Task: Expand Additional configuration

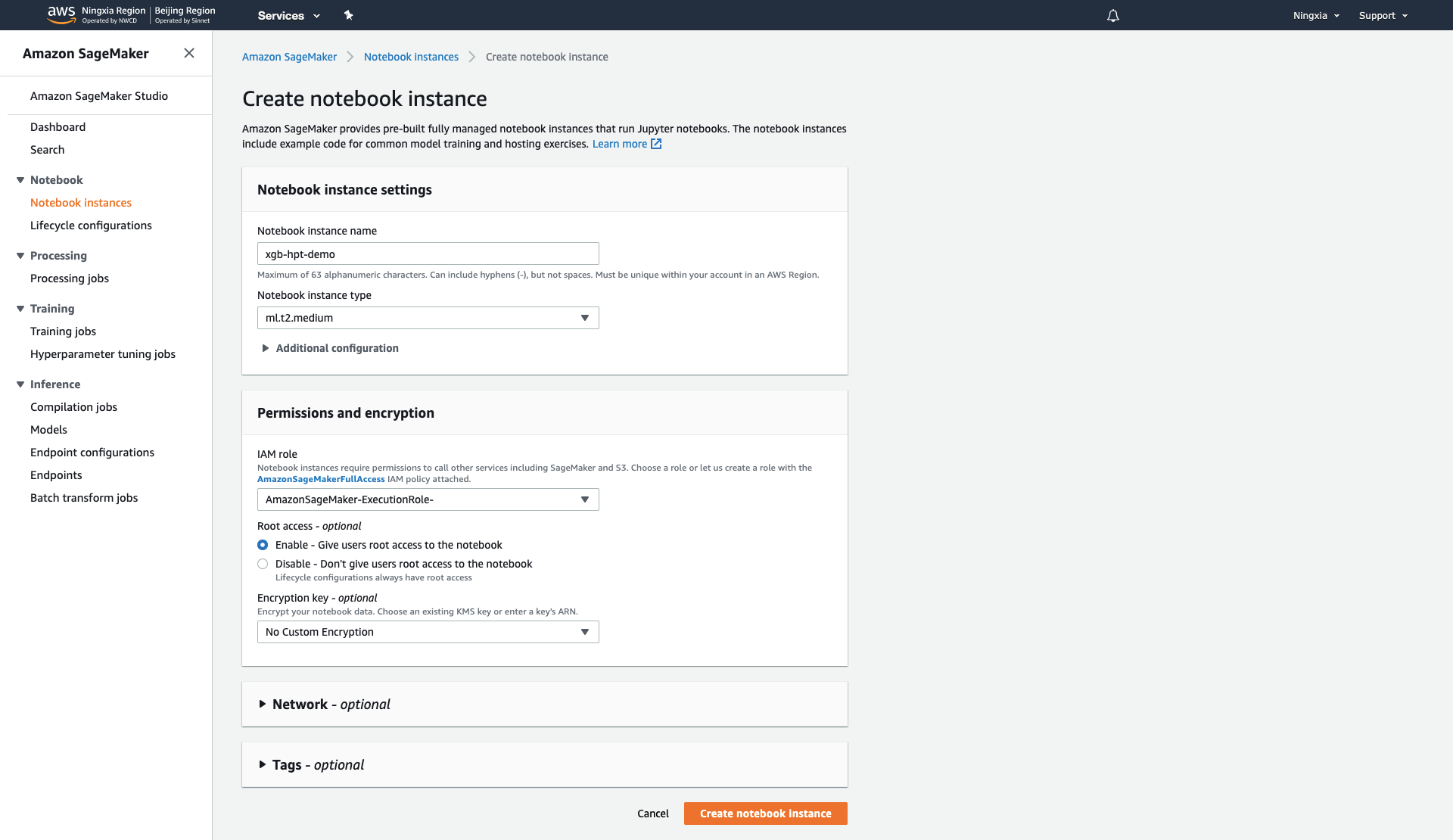Action: coord(330,348)
